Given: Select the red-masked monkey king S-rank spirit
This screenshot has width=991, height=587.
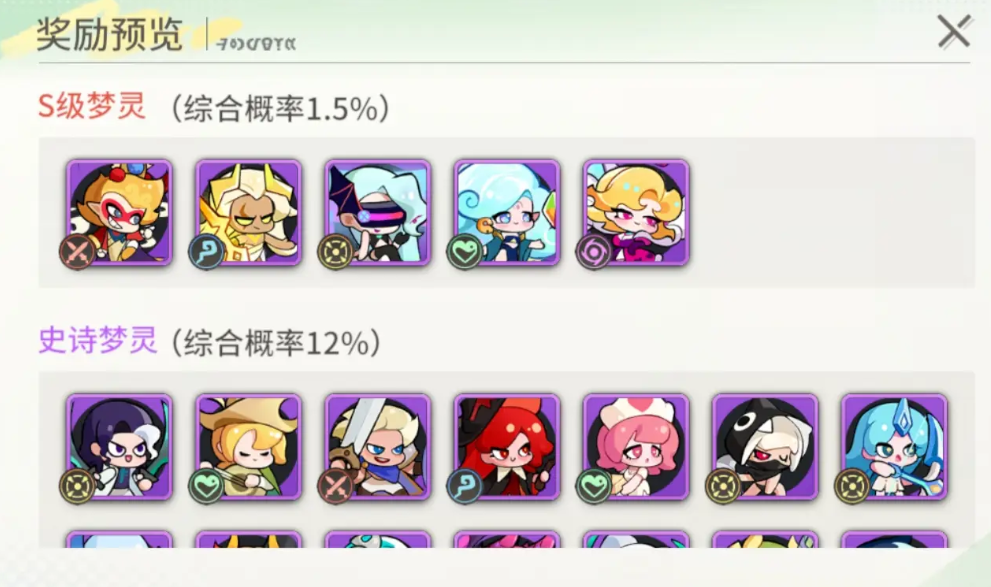Looking at the screenshot, I should (x=119, y=212).
